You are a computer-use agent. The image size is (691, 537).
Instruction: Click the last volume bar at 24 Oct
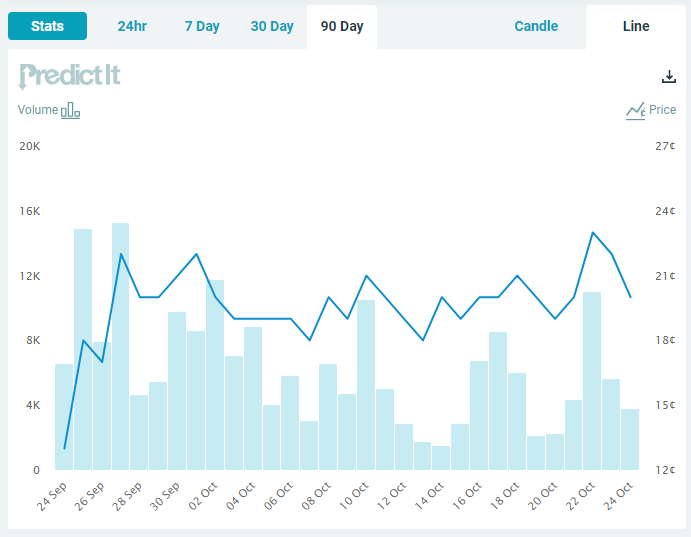[630, 439]
